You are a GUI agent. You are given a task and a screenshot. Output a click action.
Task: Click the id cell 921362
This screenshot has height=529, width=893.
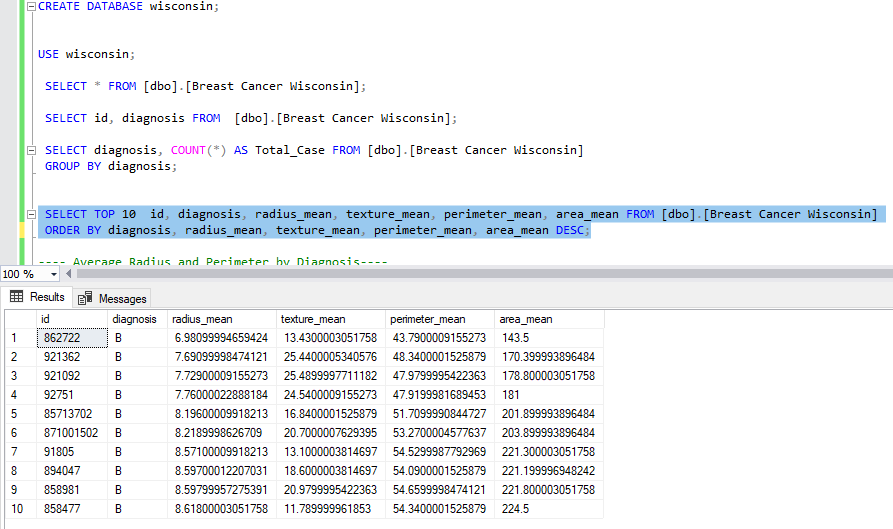pos(72,357)
